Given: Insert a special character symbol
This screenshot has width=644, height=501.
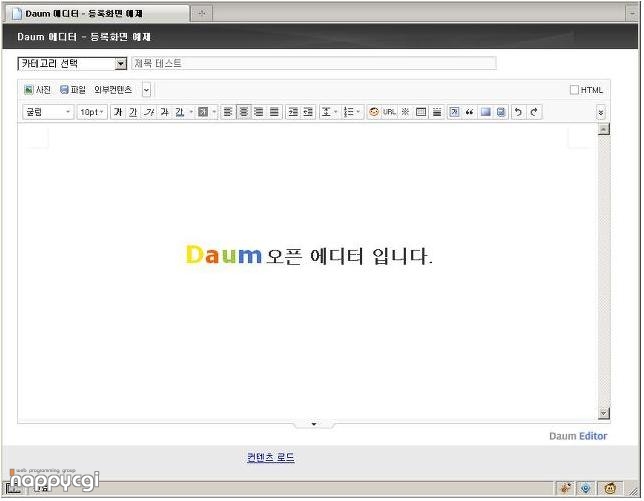Looking at the screenshot, I should click(405, 112).
